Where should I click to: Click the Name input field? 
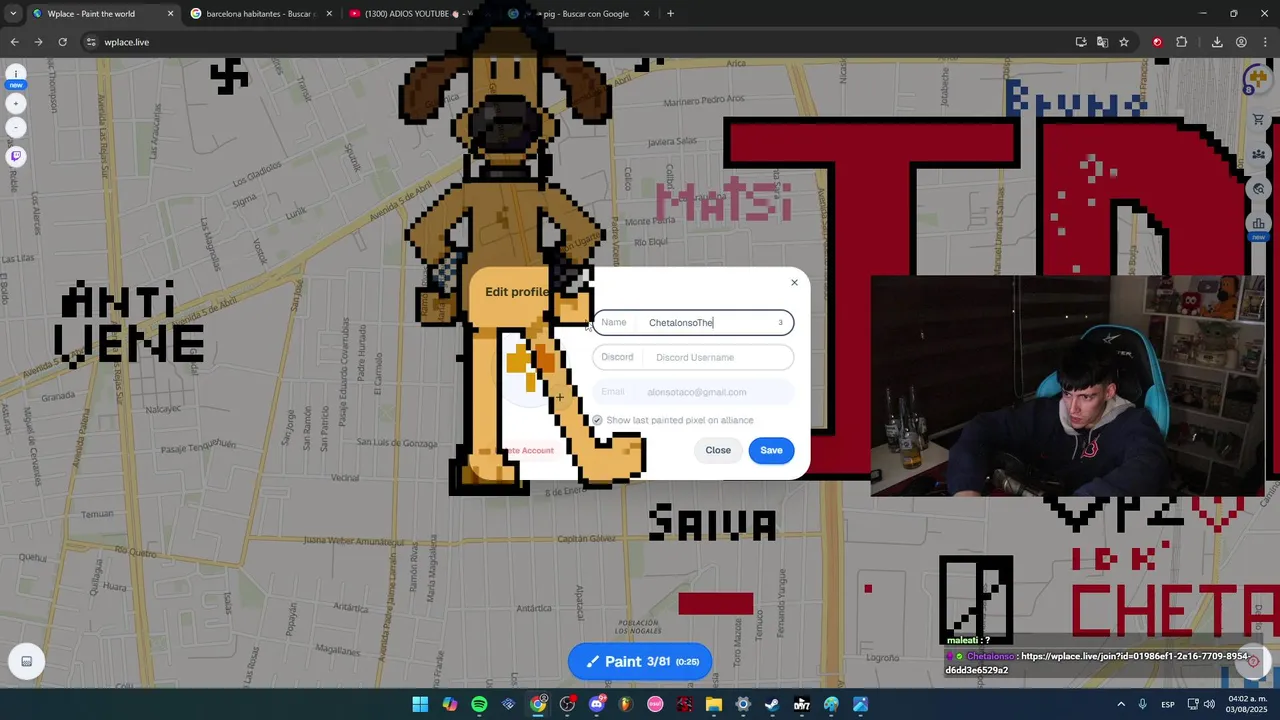(x=693, y=322)
